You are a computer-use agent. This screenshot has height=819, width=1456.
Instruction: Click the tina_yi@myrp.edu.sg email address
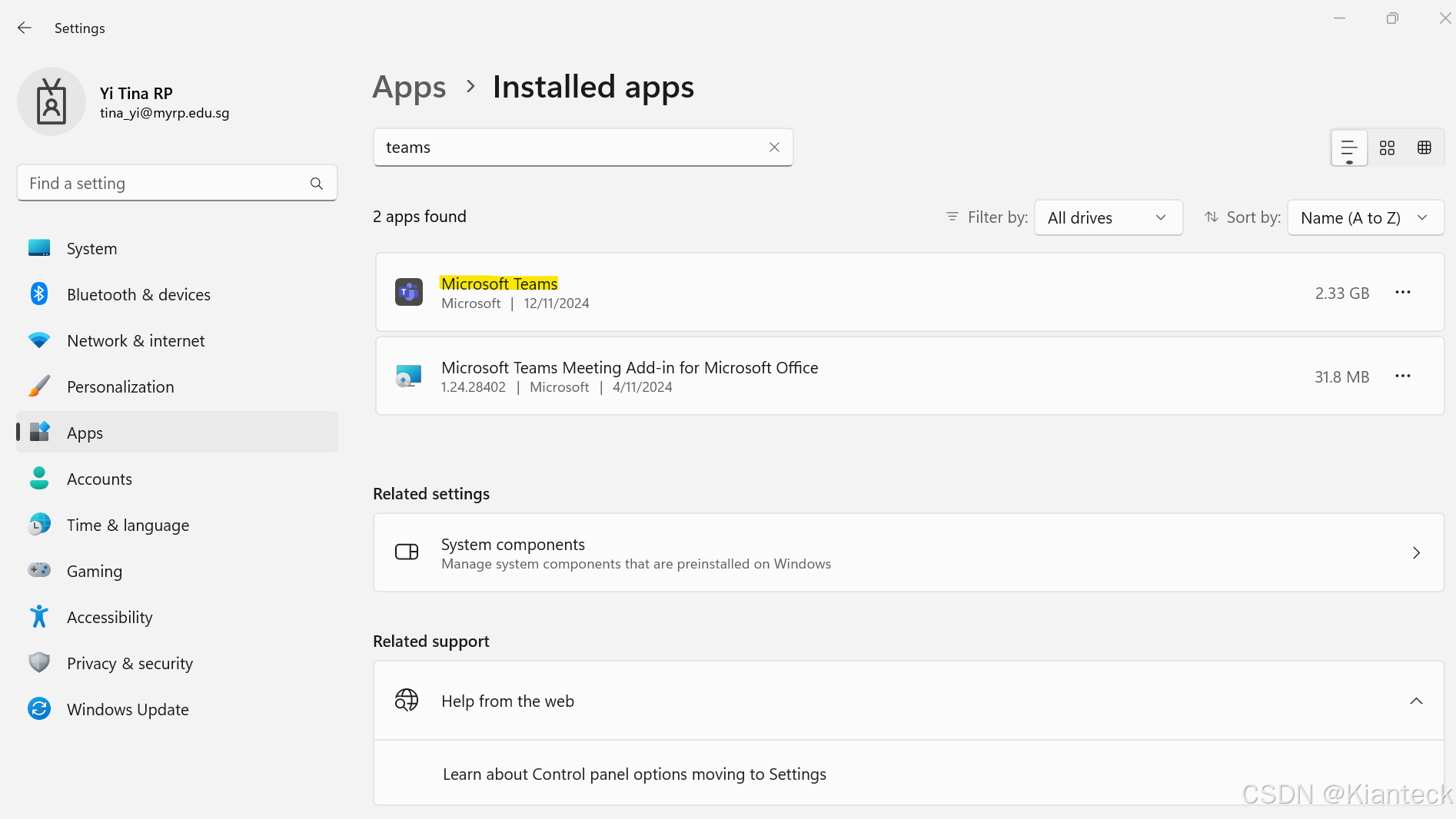(x=165, y=113)
